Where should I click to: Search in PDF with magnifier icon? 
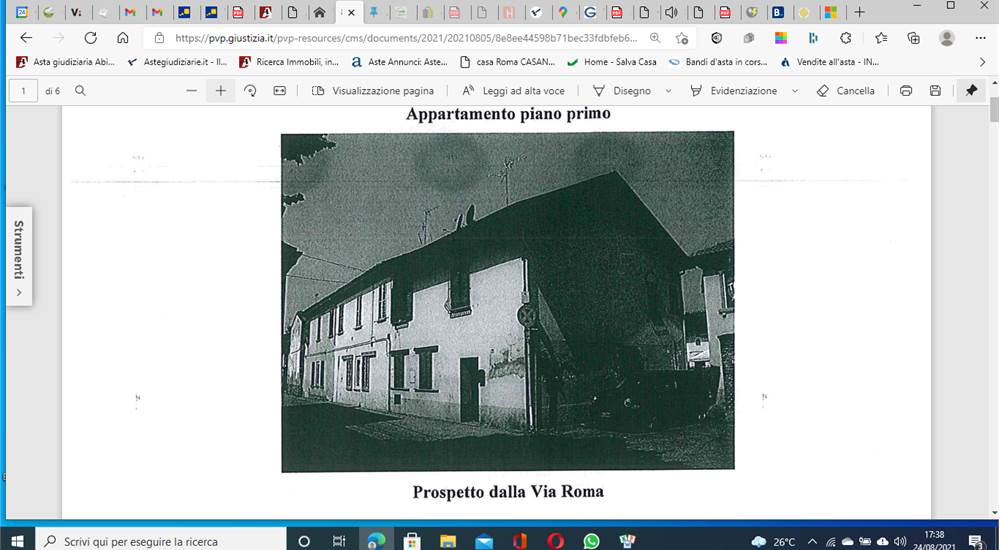[x=80, y=91]
